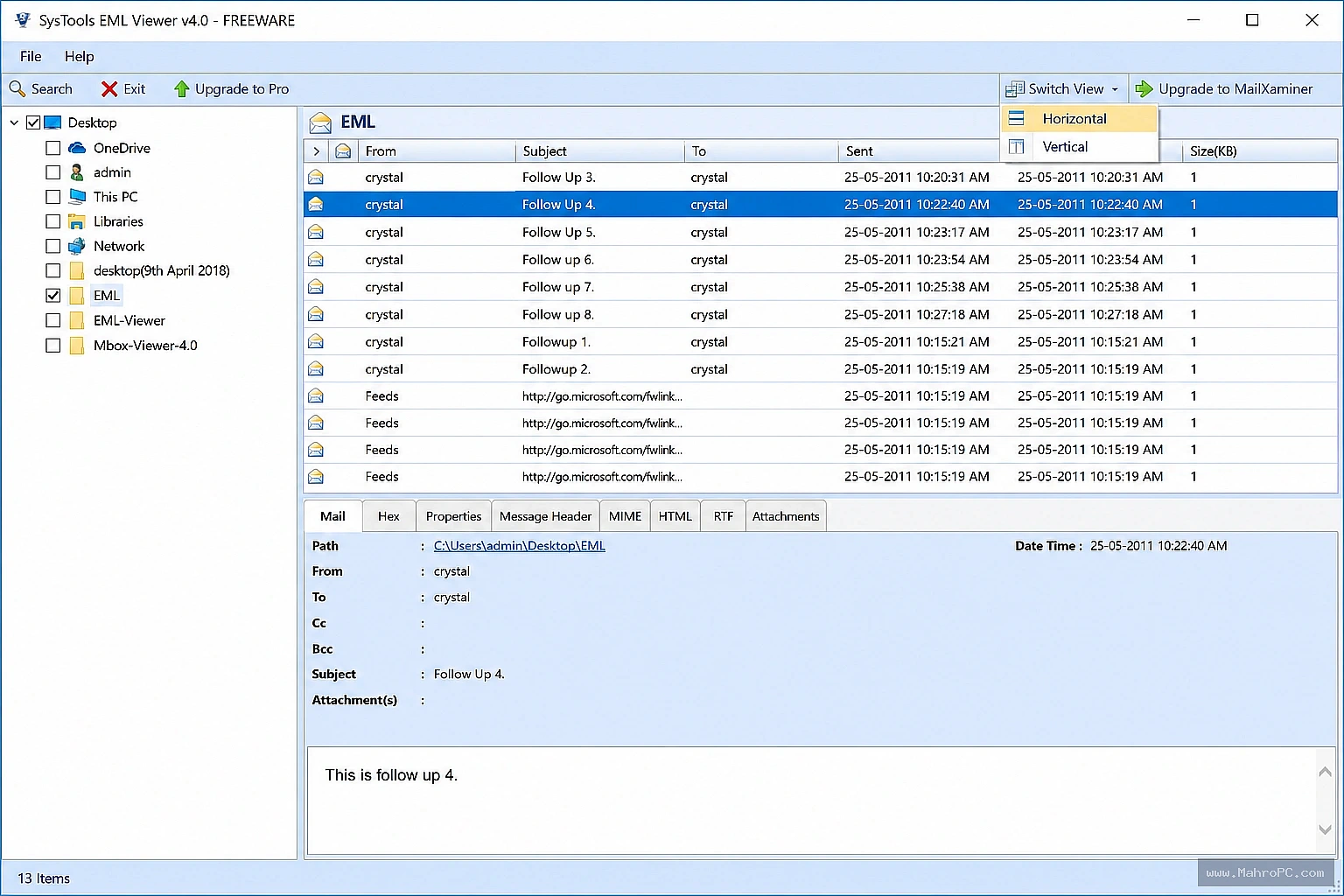The height and width of the screenshot is (896, 1344).
Task: Click scroll down arrow in message body
Action: [x=1325, y=829]
